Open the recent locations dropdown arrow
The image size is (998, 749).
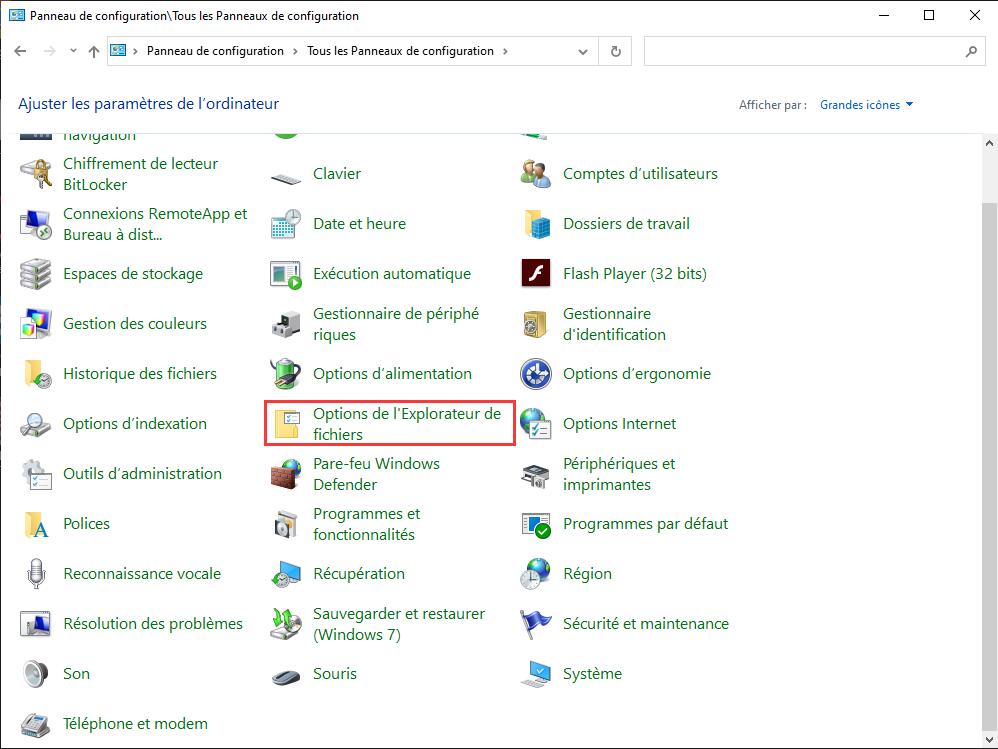pos(73,51)
